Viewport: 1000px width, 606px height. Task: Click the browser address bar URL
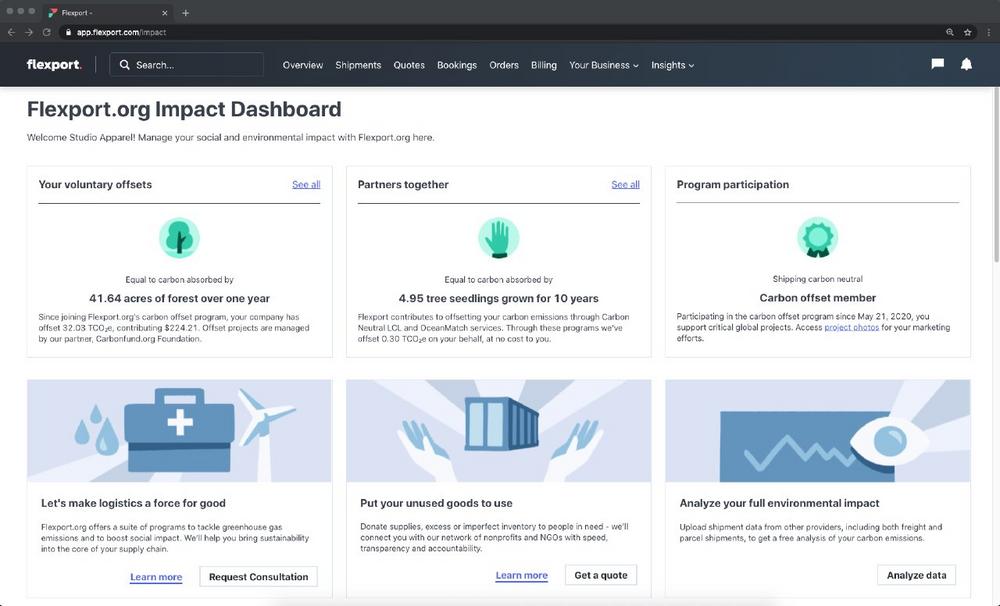click(x=121, y=32)
